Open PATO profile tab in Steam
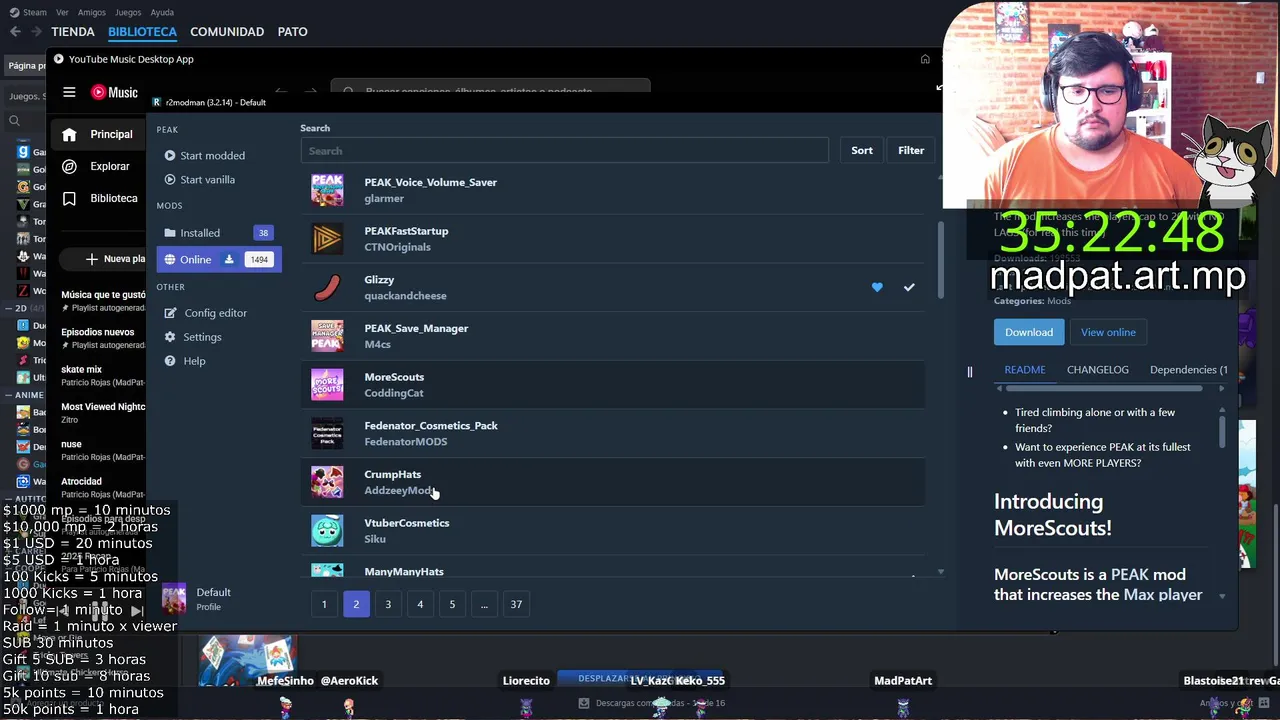The height and width of the screenshot is (720, 1280). coord(292,32)
